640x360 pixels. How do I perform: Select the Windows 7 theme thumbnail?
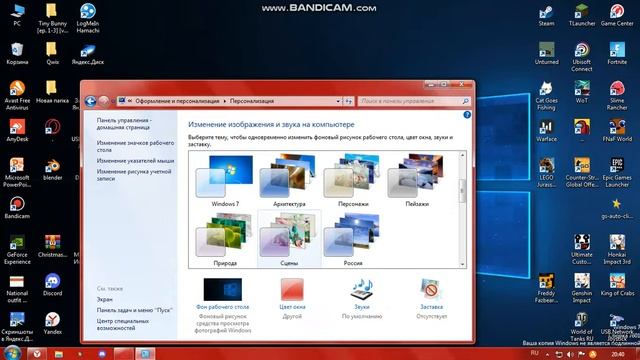225,176
